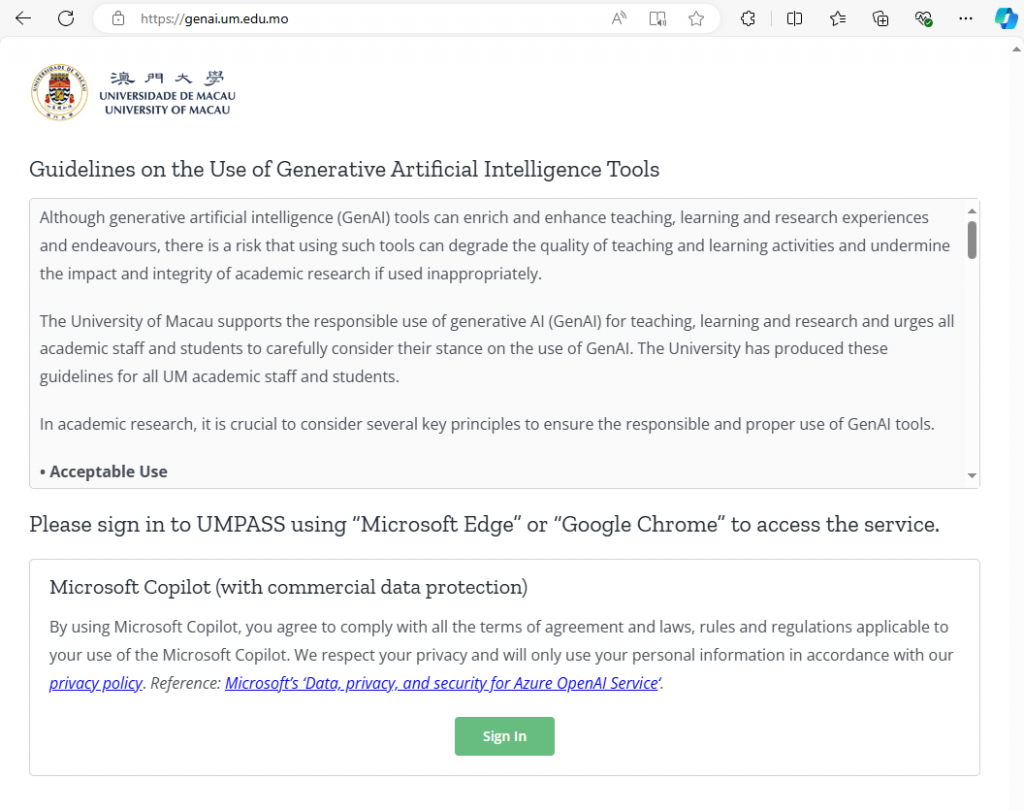This screenshot has width=1024, height=811.
Task: Open Microsoft's Azure OpenAI Service reference link
Action: pyautogui.click(x=442, y=682)
